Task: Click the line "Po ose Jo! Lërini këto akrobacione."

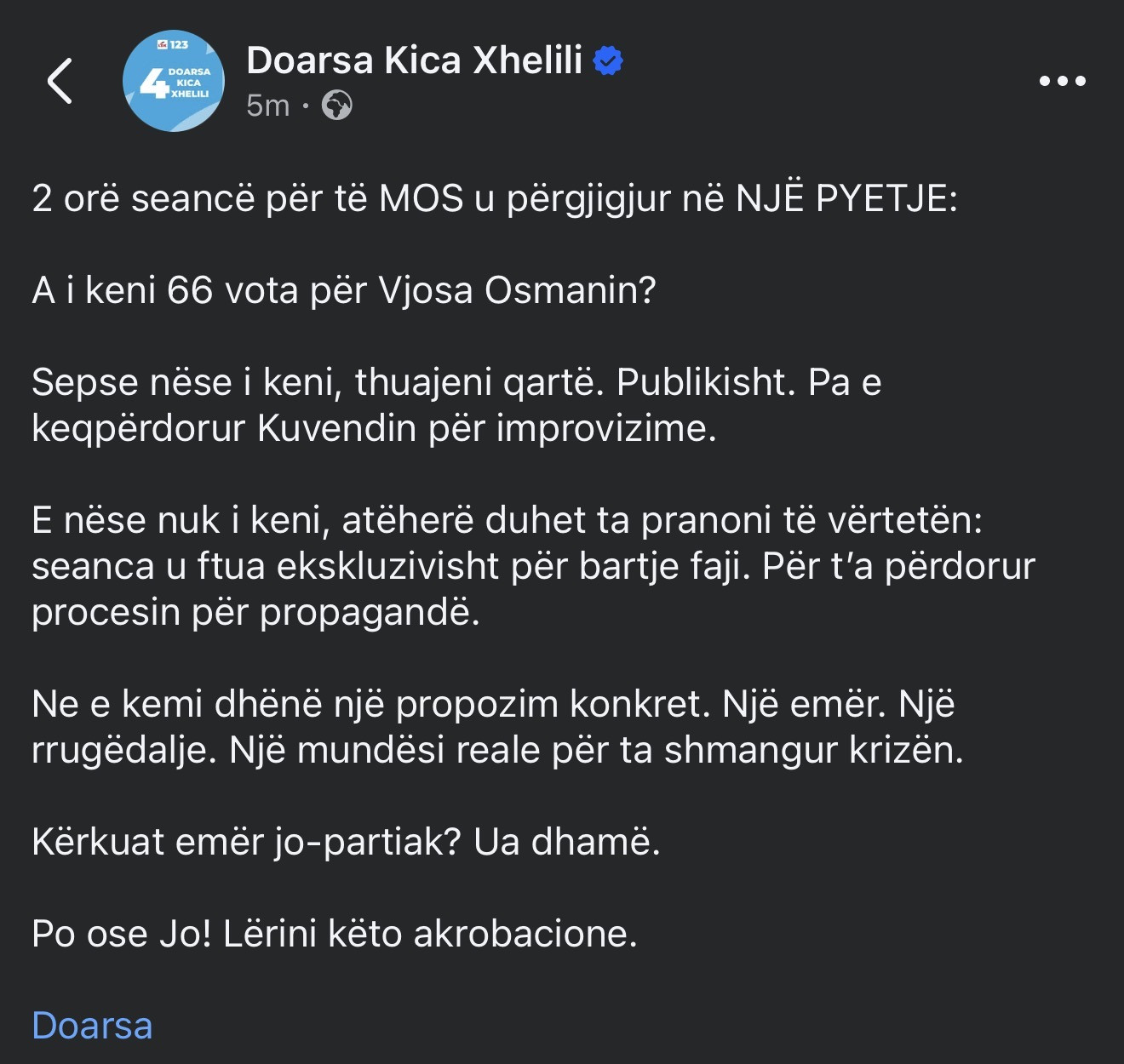Action: 334,934
